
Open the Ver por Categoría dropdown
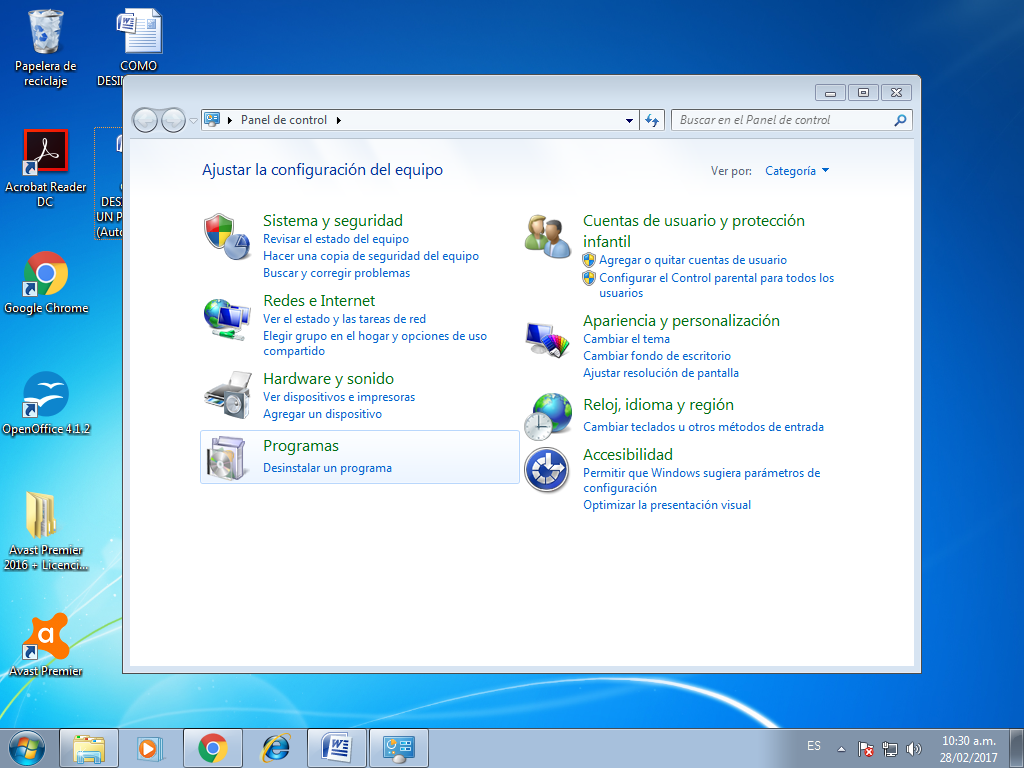[796, 171]
